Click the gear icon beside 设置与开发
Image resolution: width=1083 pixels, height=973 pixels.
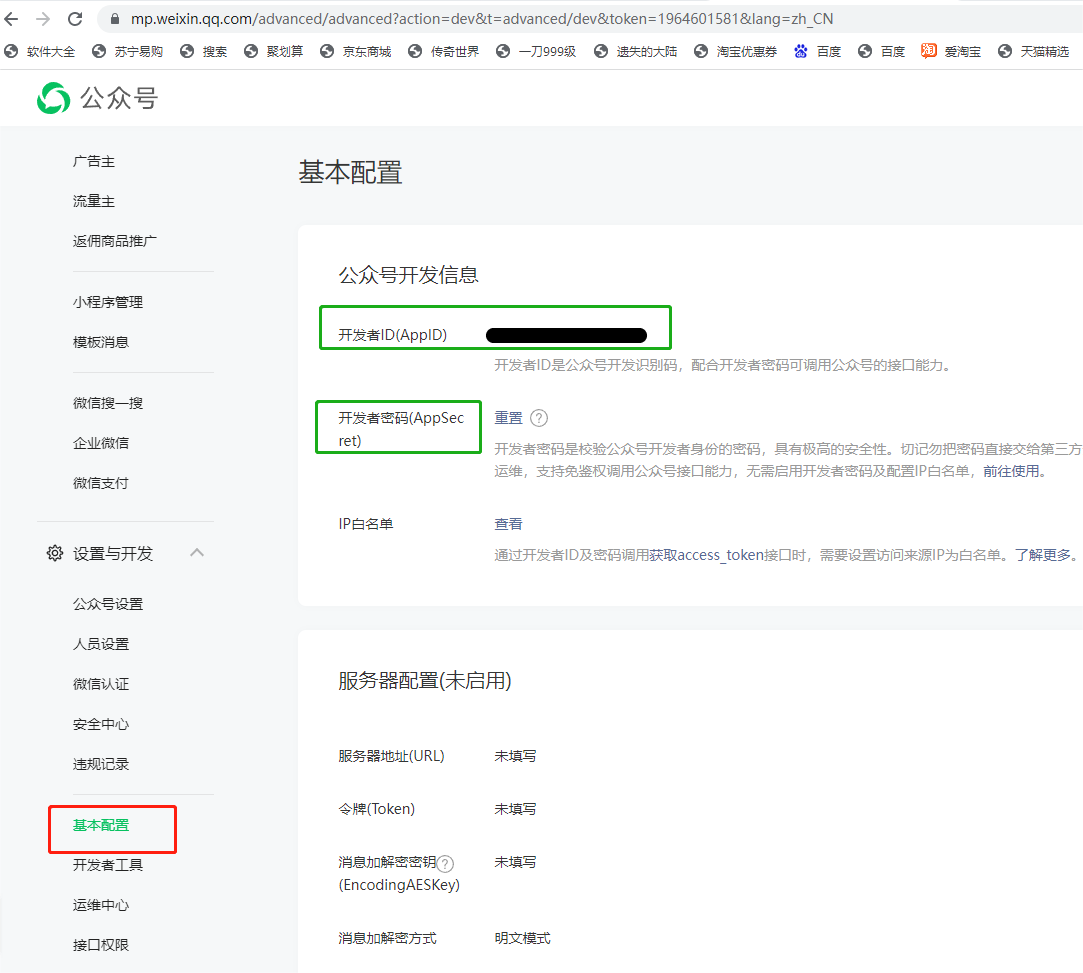tap(55, 553)
